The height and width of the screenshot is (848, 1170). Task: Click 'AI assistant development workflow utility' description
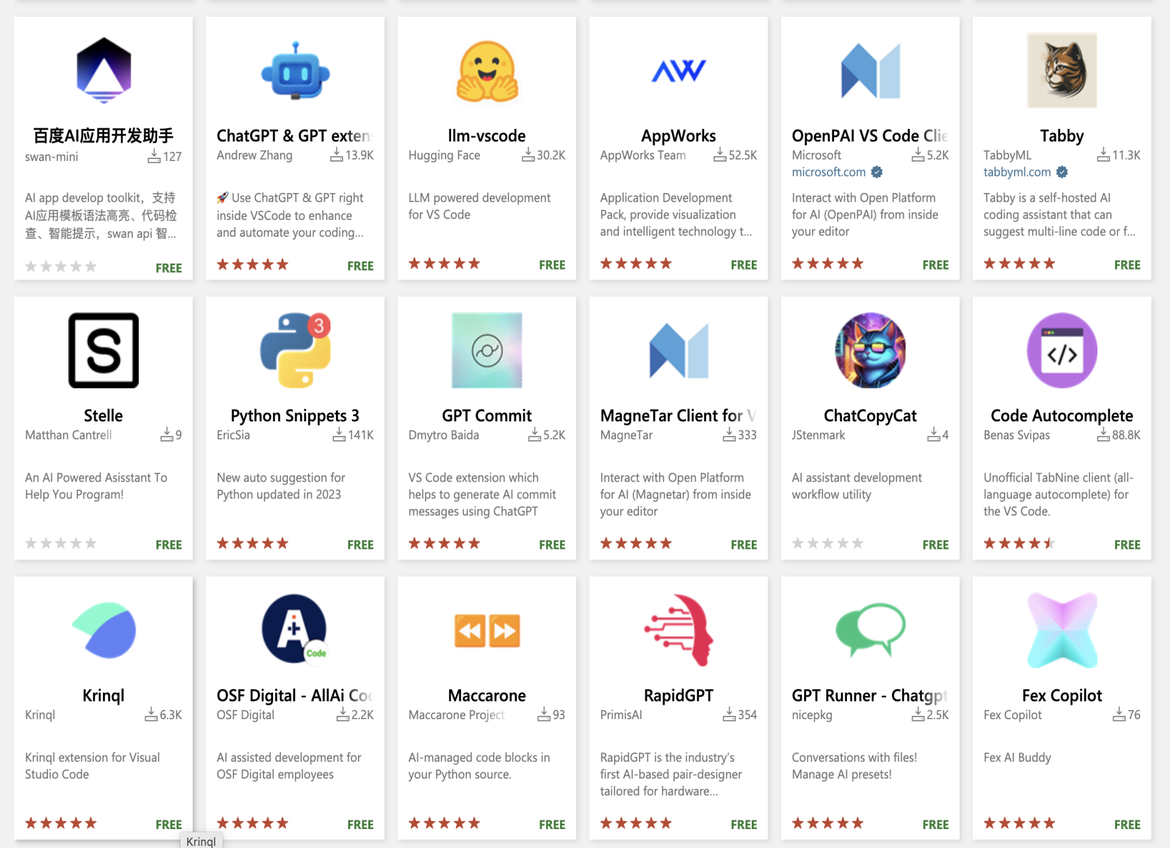coord(857,486)
